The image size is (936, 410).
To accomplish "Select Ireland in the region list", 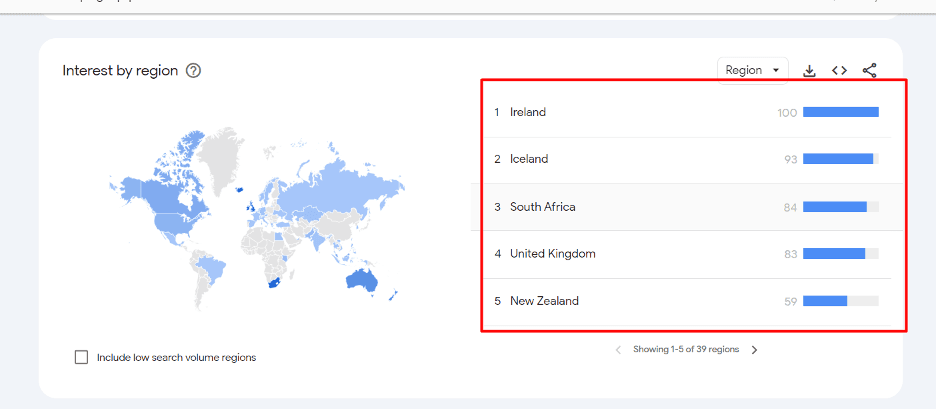I will 528,112.
